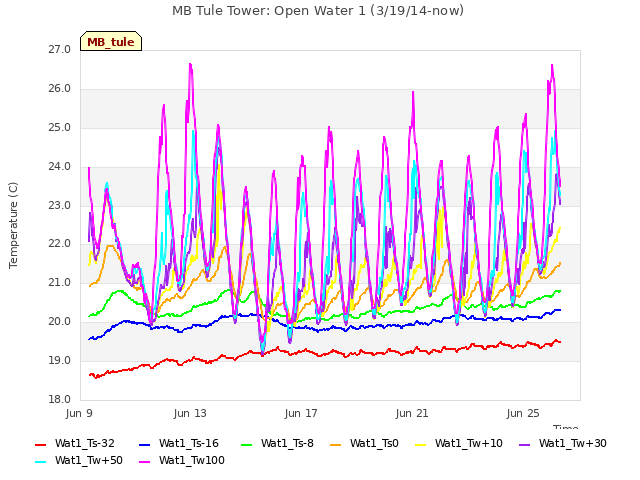The width and height of the screenshot is (640, 480).
Task: Click the red Wat1_Ts-32 legend swatch
Action: pos(41,444)
